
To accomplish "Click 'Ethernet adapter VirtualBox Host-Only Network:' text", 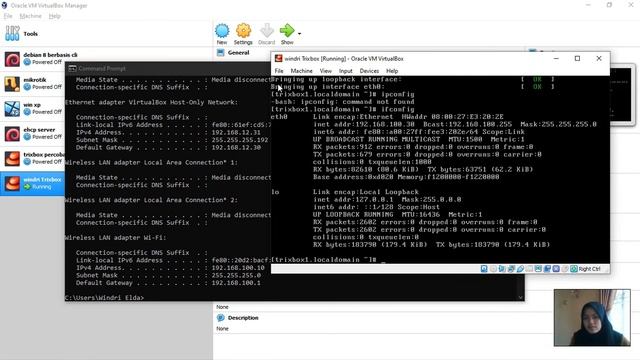I will (151, 102).
